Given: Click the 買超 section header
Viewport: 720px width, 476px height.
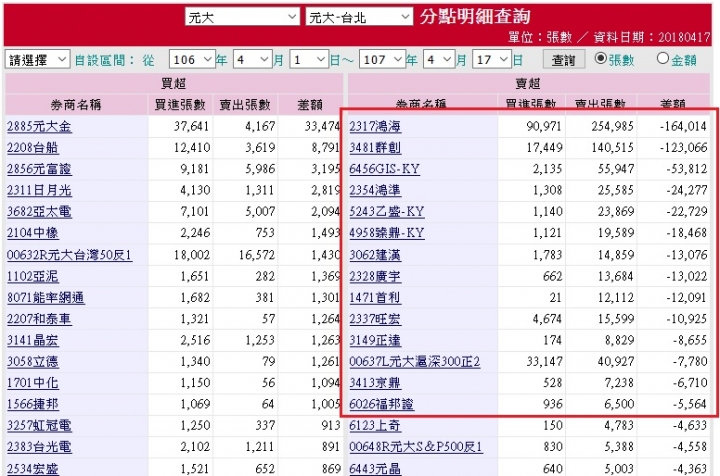Looking at the screenshot, I should 174,84.
